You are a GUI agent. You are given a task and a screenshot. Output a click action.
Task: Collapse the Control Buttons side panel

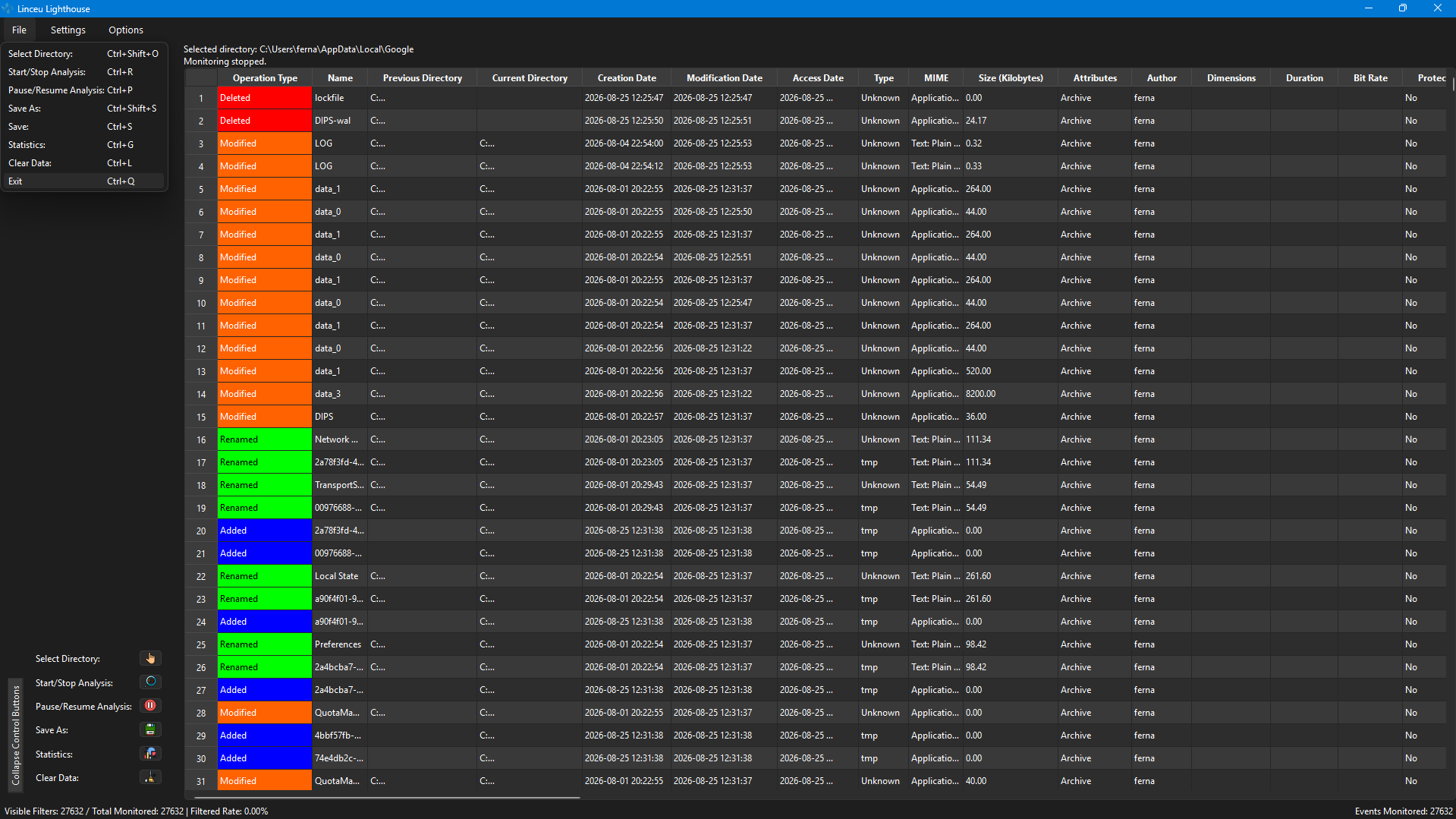(15, 735)
